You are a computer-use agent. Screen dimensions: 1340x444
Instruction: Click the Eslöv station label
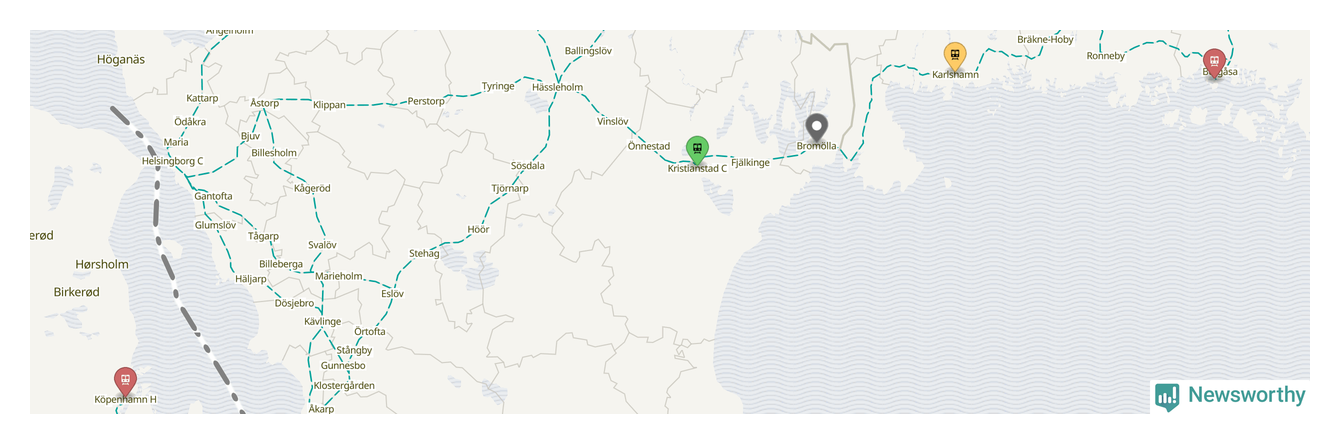click(392, 294)
